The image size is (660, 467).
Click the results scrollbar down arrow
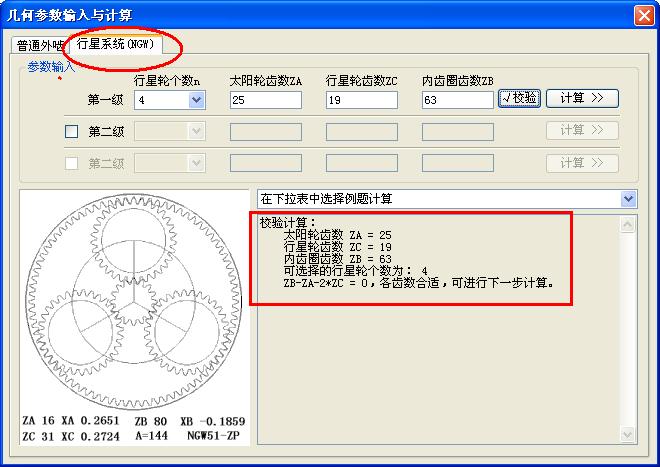627,434
